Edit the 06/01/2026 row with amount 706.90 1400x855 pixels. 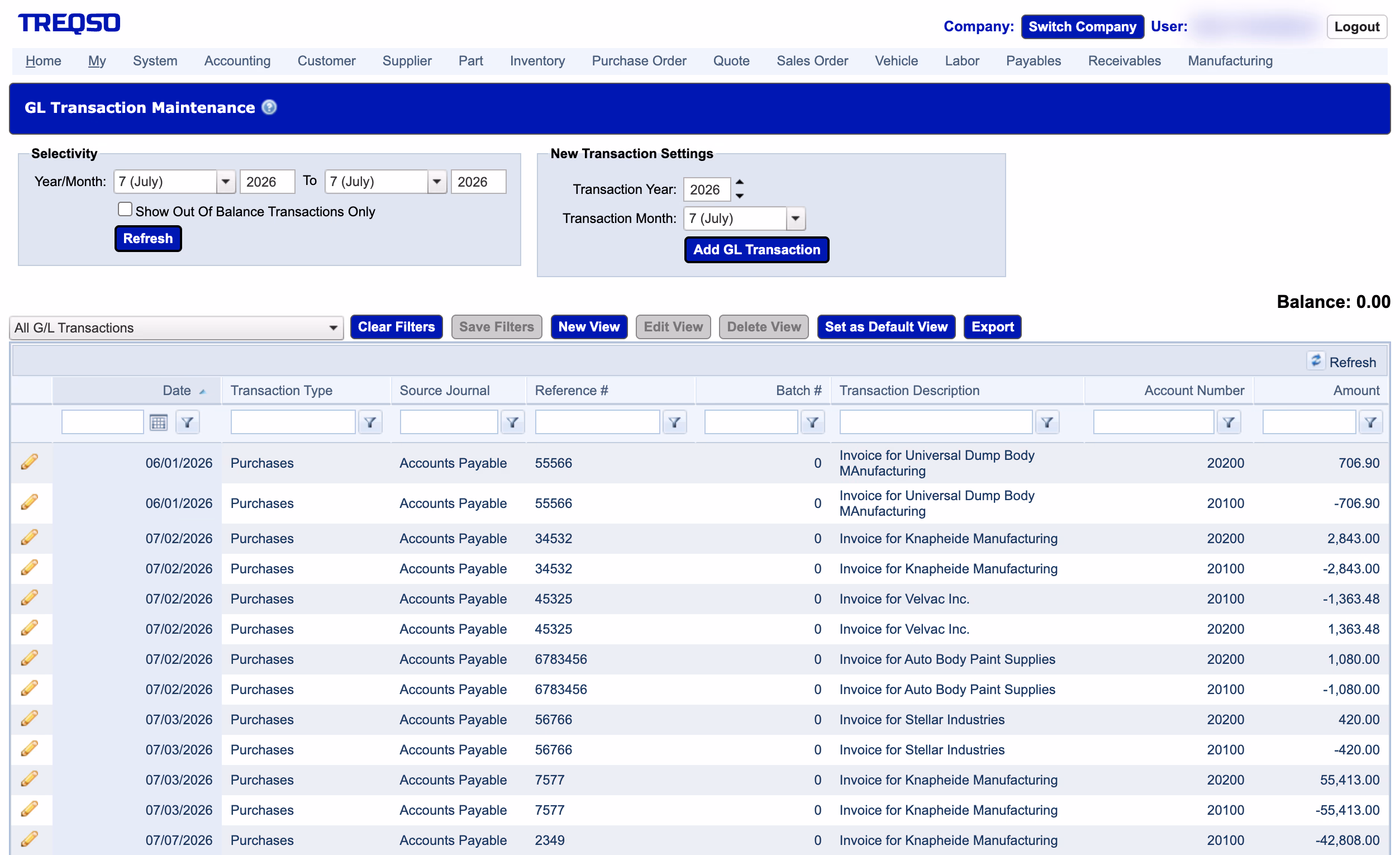(x=30, y=462)
